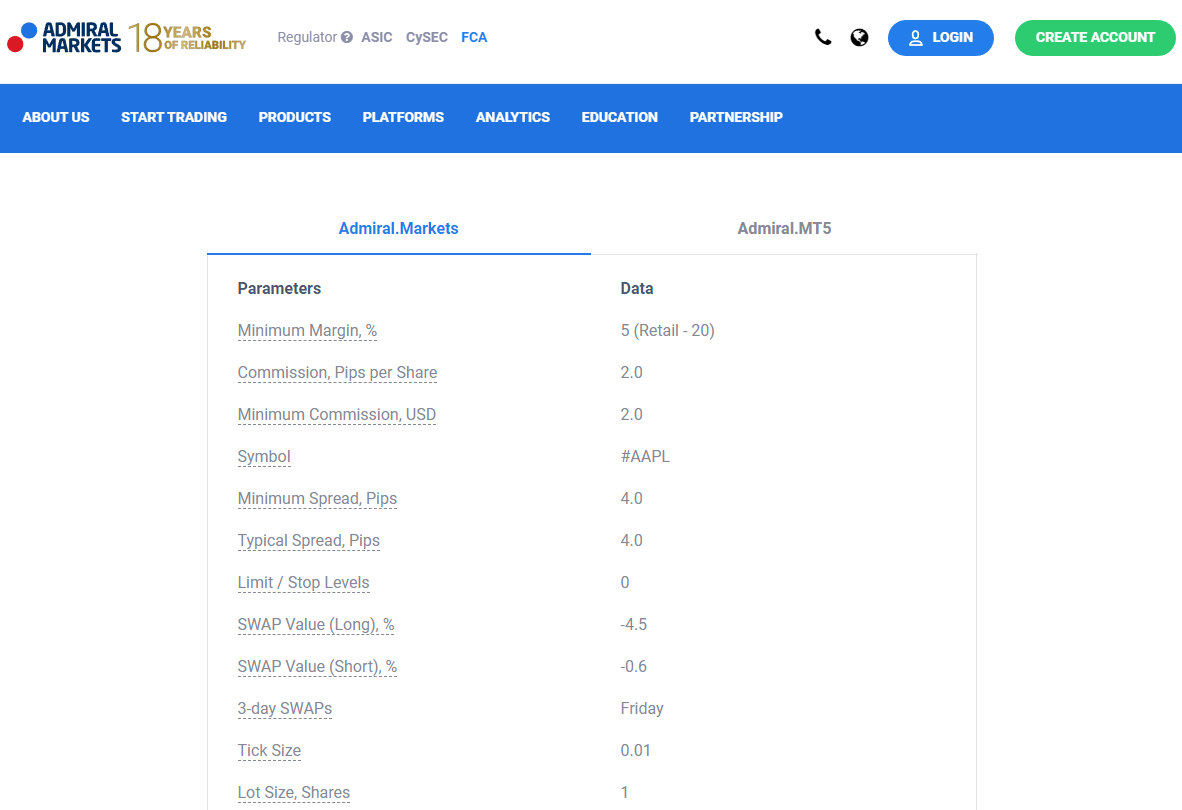Image resolution: width=1182 pixels, height=810 pixels.
Task: Open the globe language selector
Action: (859, 38)
